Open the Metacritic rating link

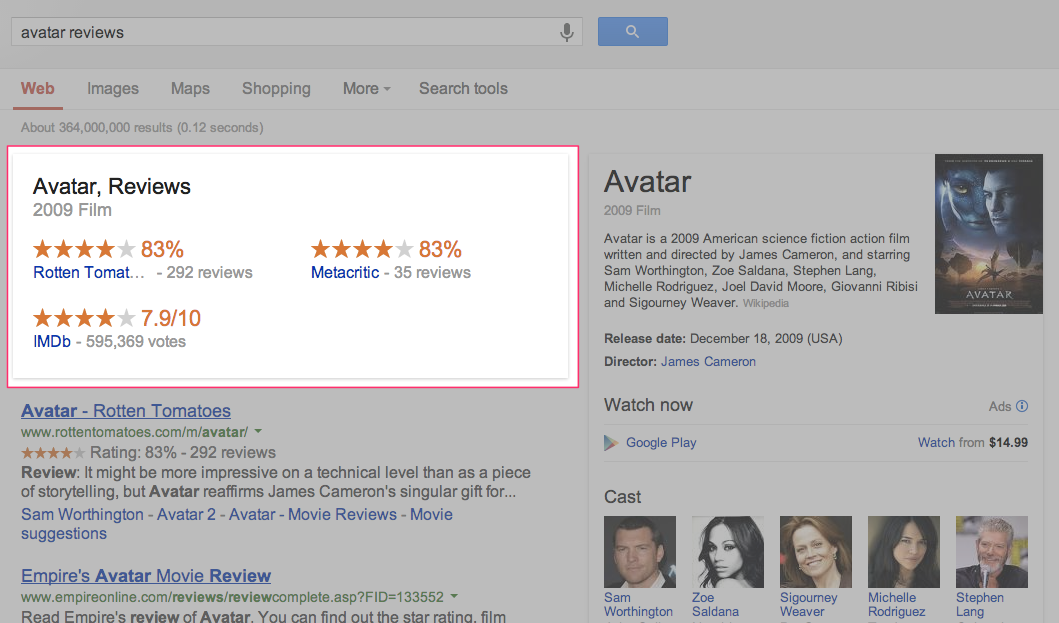[345, 272]
